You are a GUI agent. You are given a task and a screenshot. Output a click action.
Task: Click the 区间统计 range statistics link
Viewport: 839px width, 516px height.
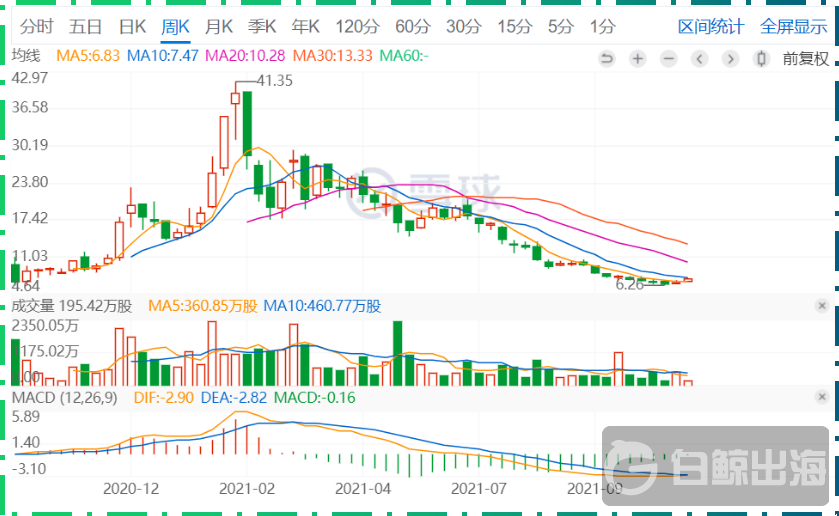click(x=710, y=27)
